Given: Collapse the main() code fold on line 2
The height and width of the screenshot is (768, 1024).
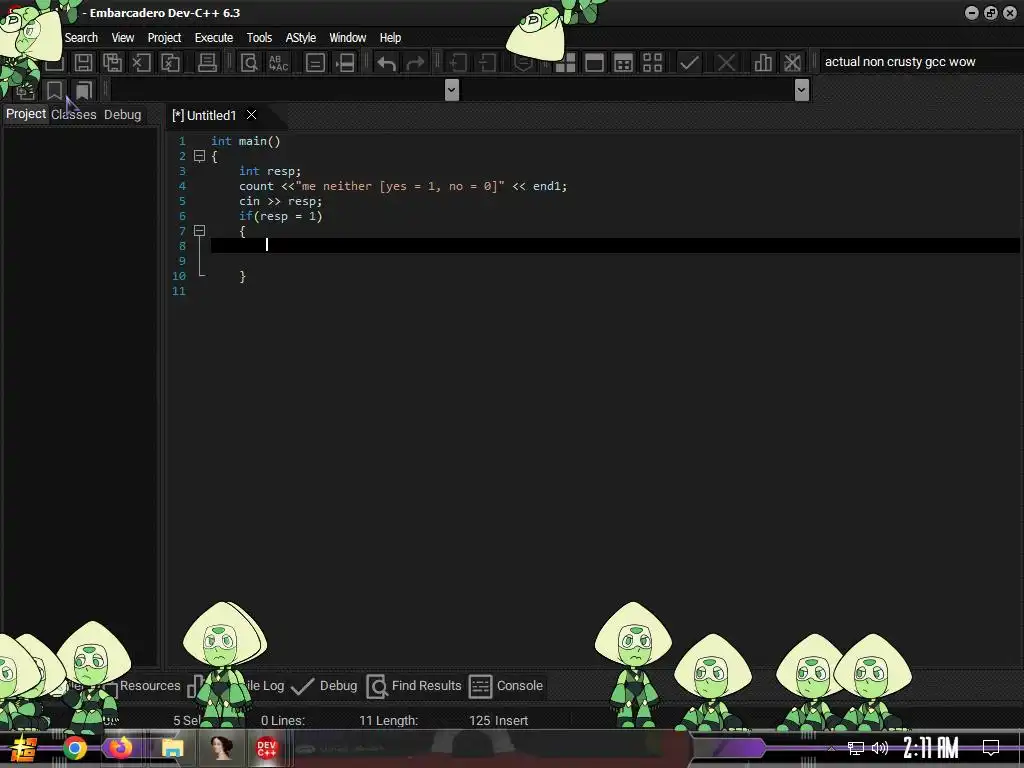Looking at the screenshot, I should (x=200, y=156).
